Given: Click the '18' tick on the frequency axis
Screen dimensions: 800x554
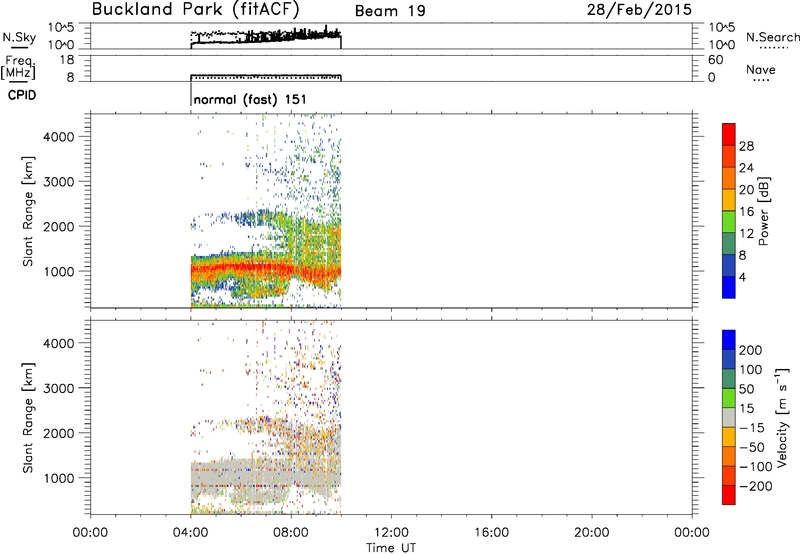Looking at the screenshot, I should point(67,60).
